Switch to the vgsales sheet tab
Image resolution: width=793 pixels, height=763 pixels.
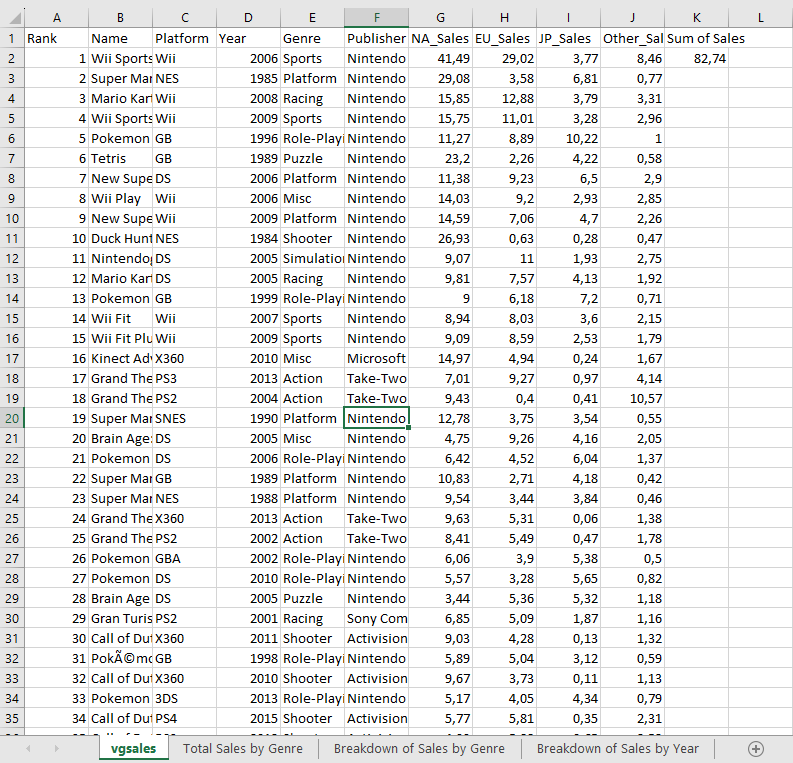click(x=134, y=748)
